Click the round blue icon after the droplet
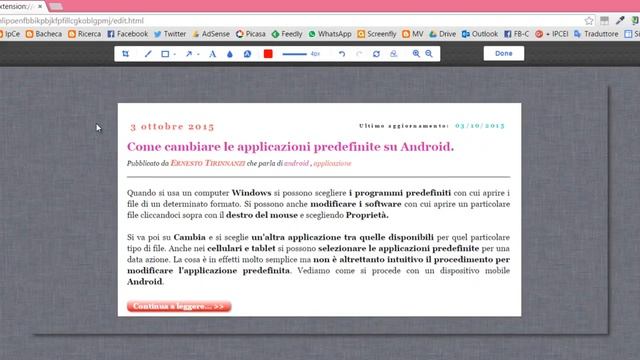Screen dimensions: 640x360 coord(247,54)
